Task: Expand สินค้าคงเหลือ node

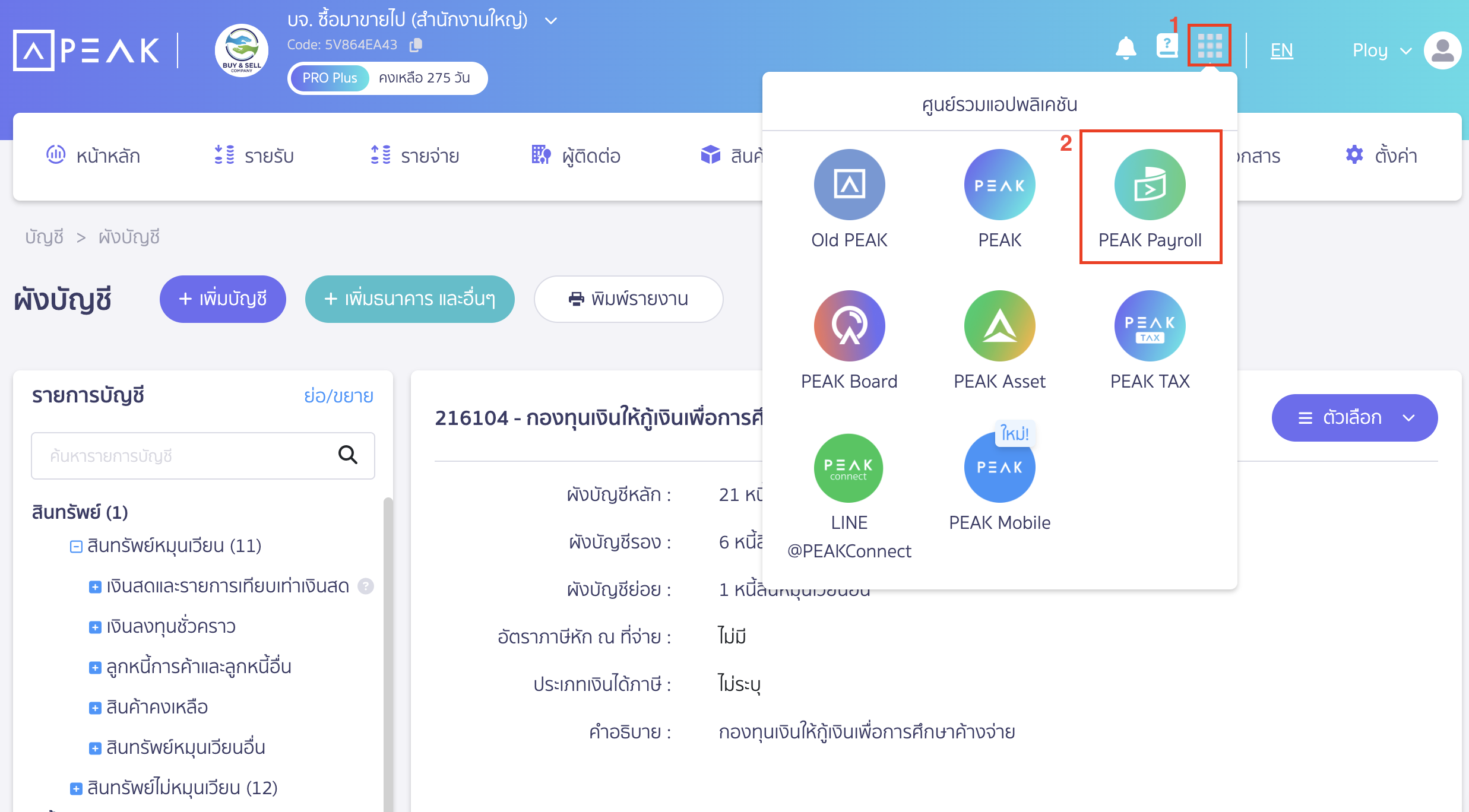Action: [95, 708]
